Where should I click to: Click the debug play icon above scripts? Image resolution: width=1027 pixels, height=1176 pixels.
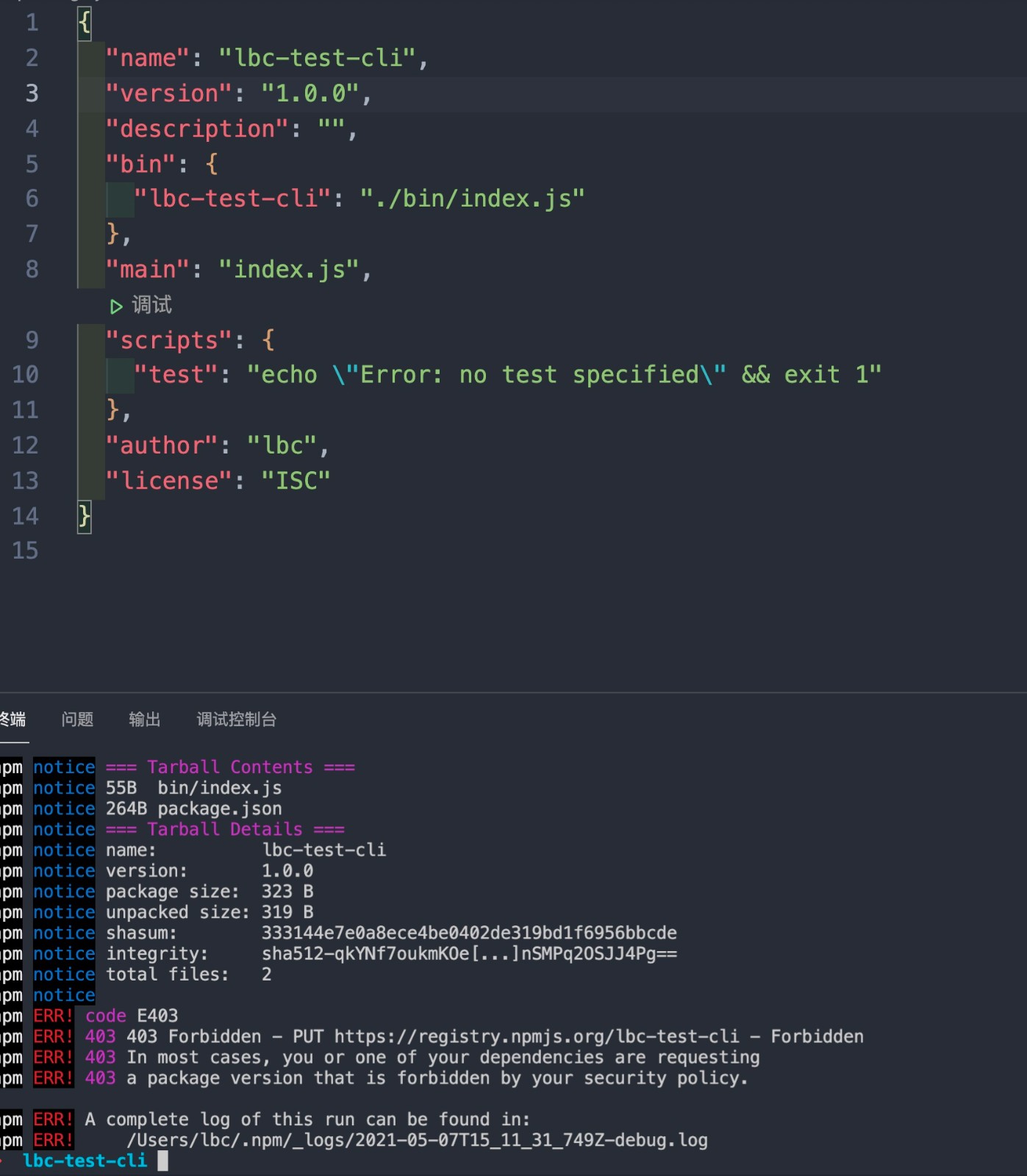point(116,306)
